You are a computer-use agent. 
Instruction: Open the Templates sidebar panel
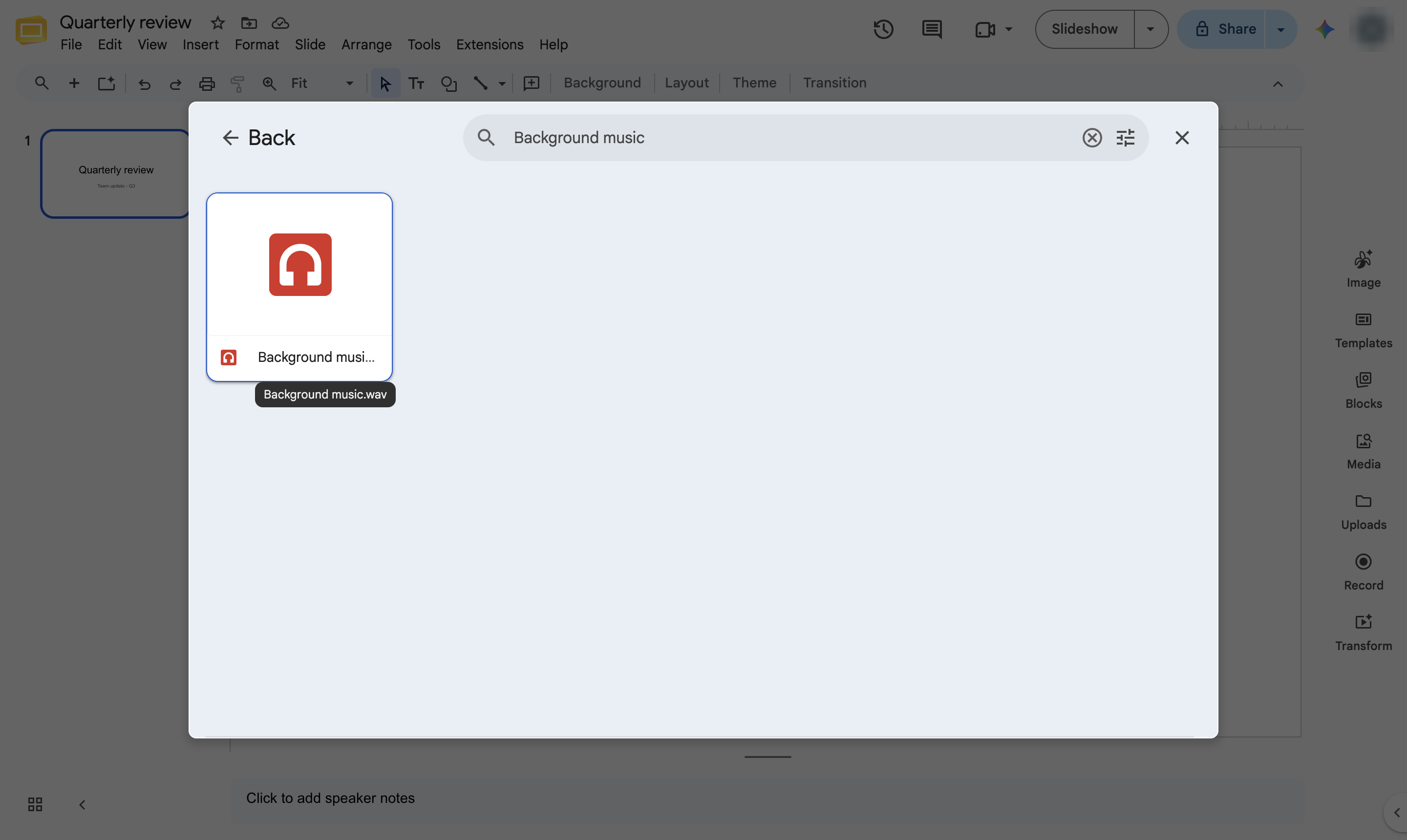[1364, 331]
